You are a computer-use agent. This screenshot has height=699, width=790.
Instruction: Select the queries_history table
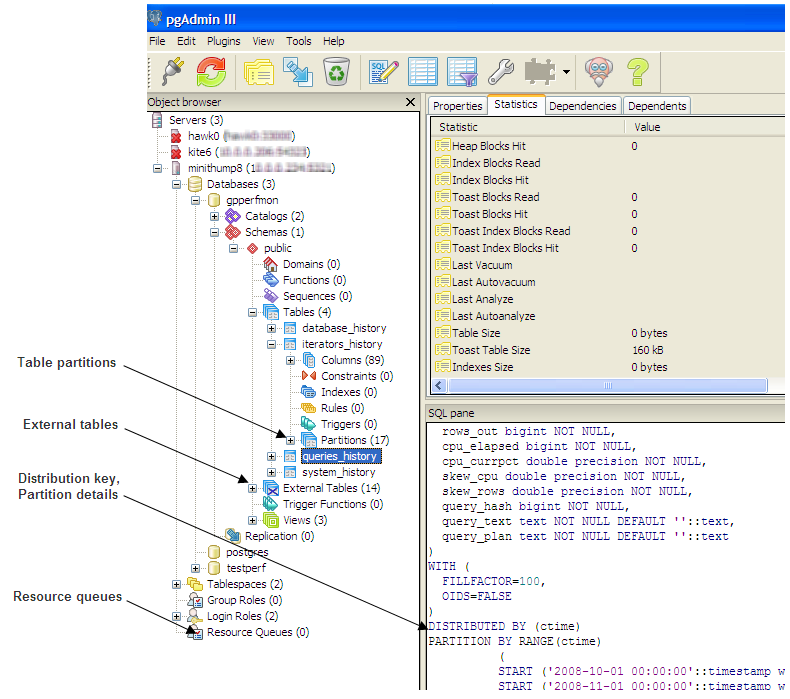[339, 456]
